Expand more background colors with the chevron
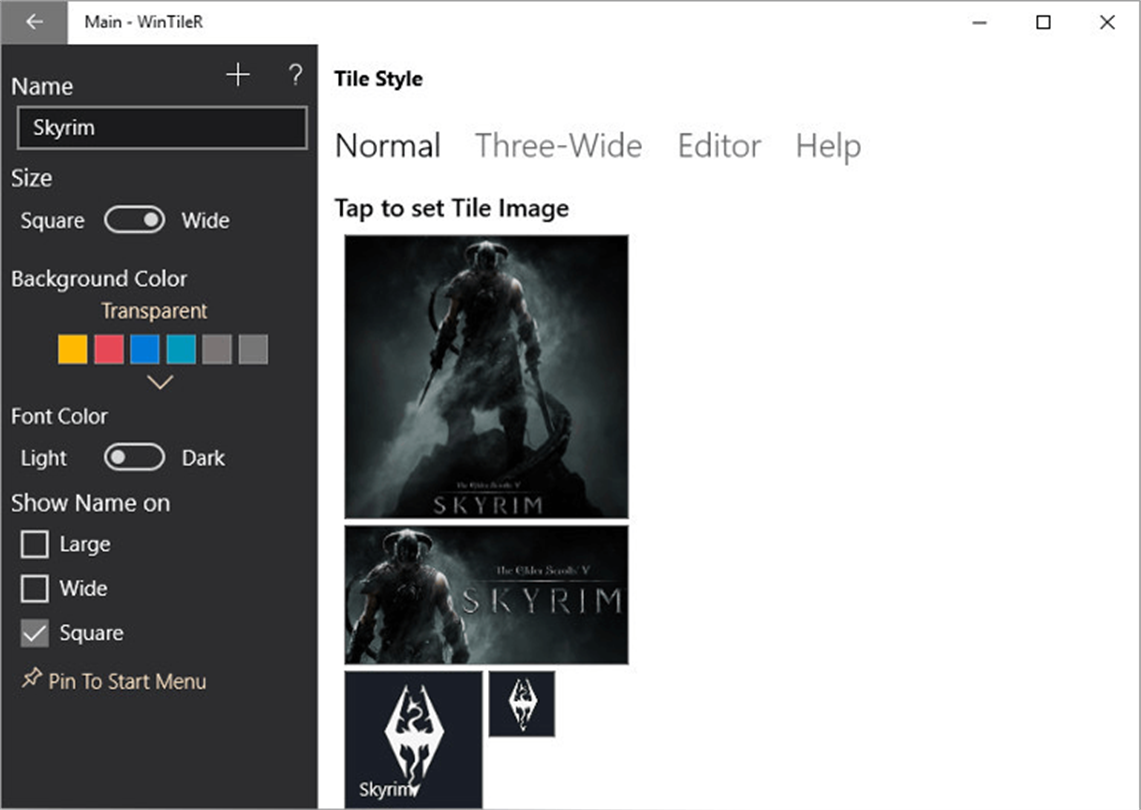This screenshot has height=810, width=1141. point(160,382)
